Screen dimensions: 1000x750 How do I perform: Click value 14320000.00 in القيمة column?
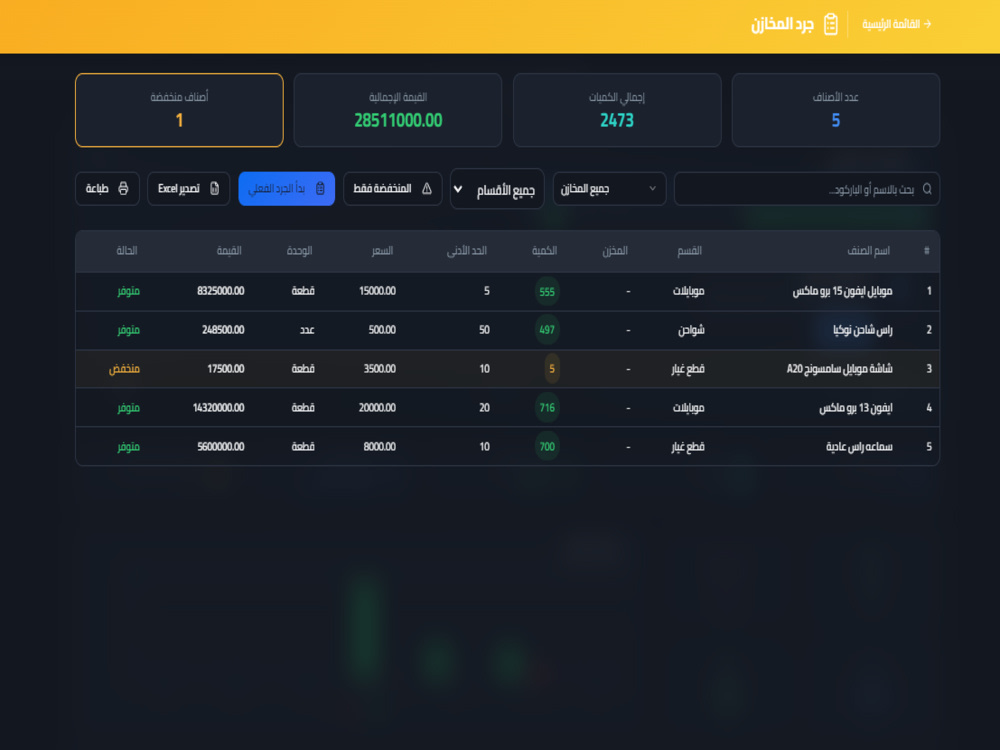pyautogui.click(x=218, y=408)
